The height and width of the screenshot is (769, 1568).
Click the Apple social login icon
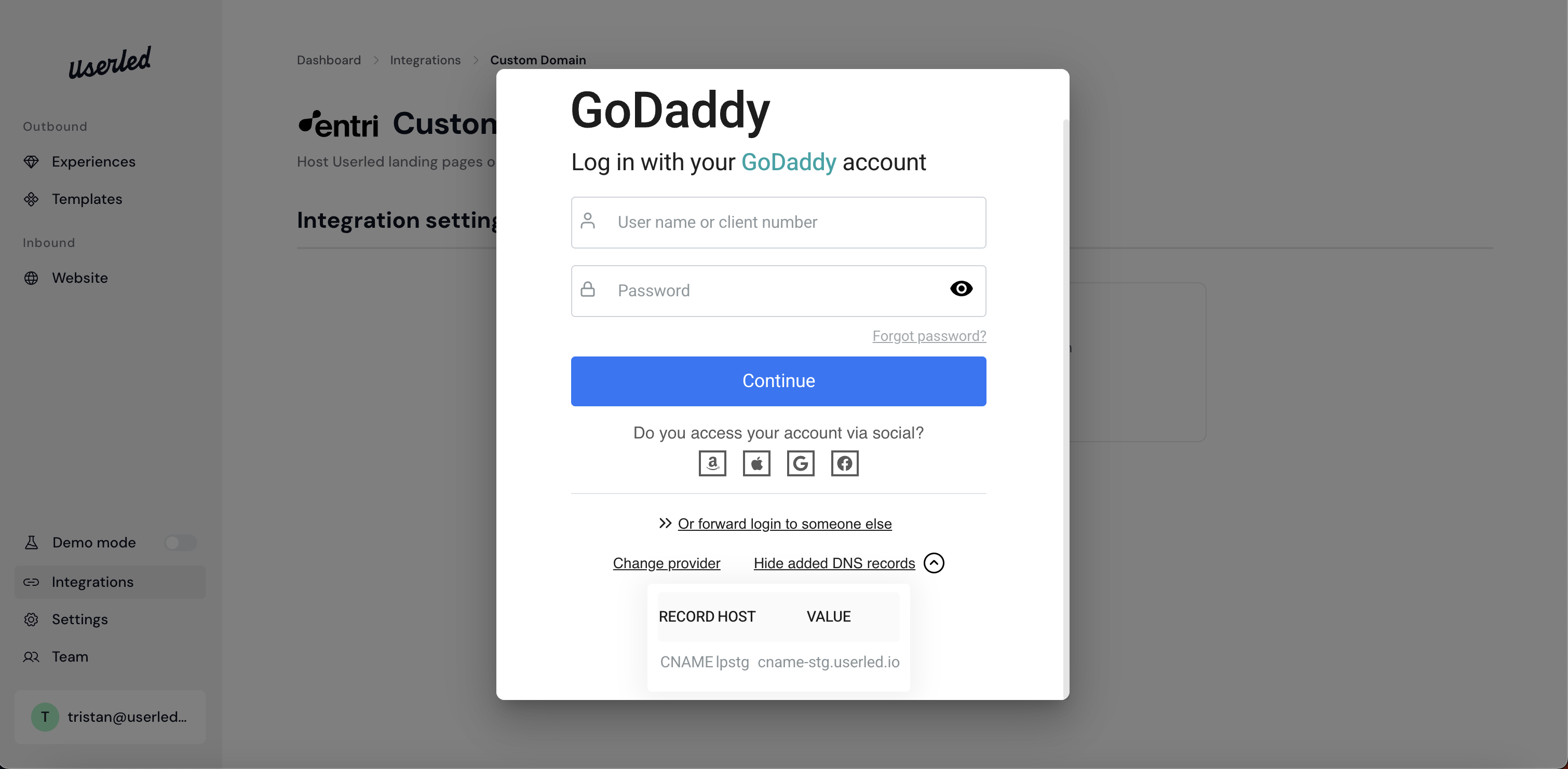(x=756, y=463)
